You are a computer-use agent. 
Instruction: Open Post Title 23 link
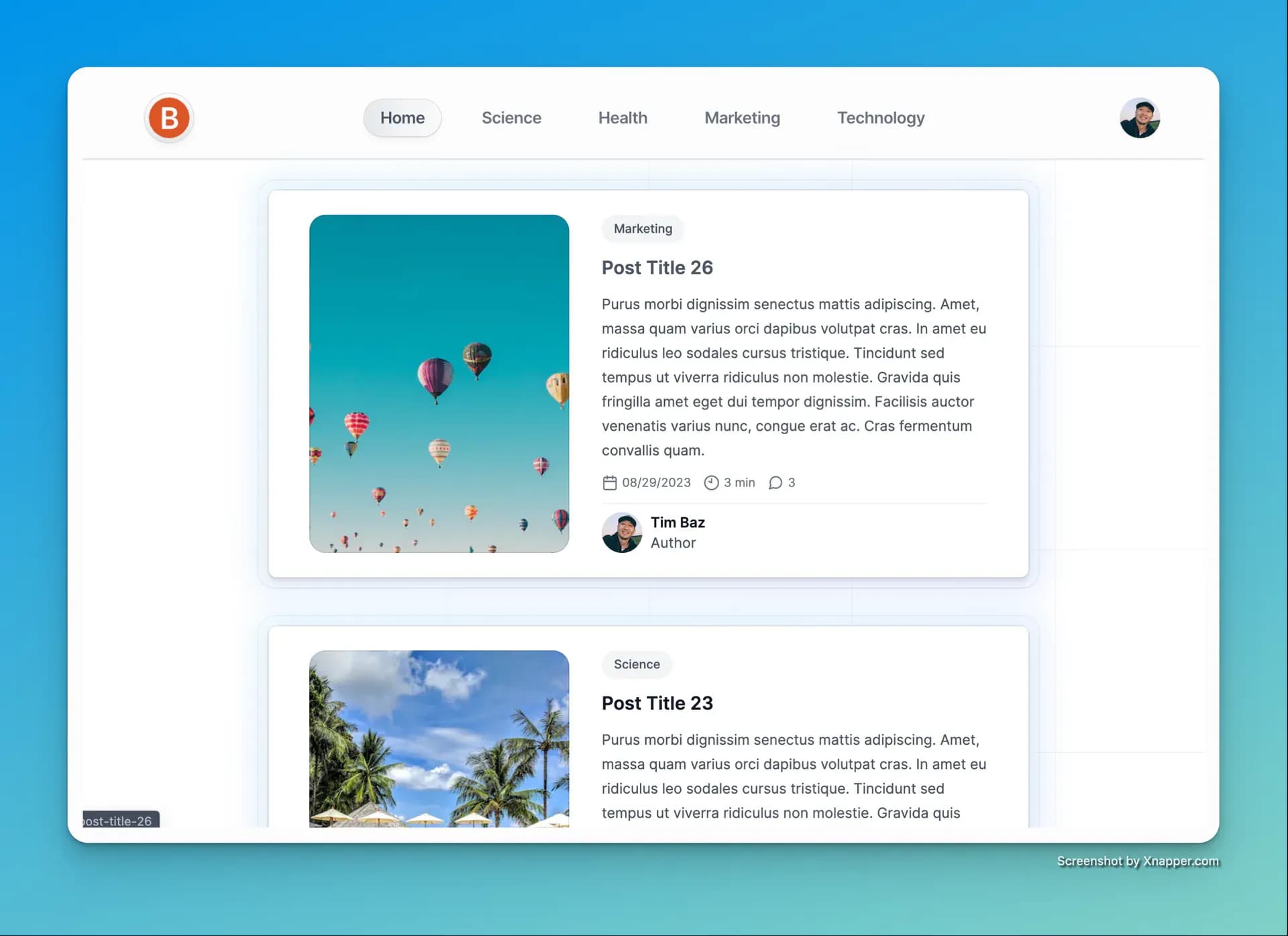(657, 703)
